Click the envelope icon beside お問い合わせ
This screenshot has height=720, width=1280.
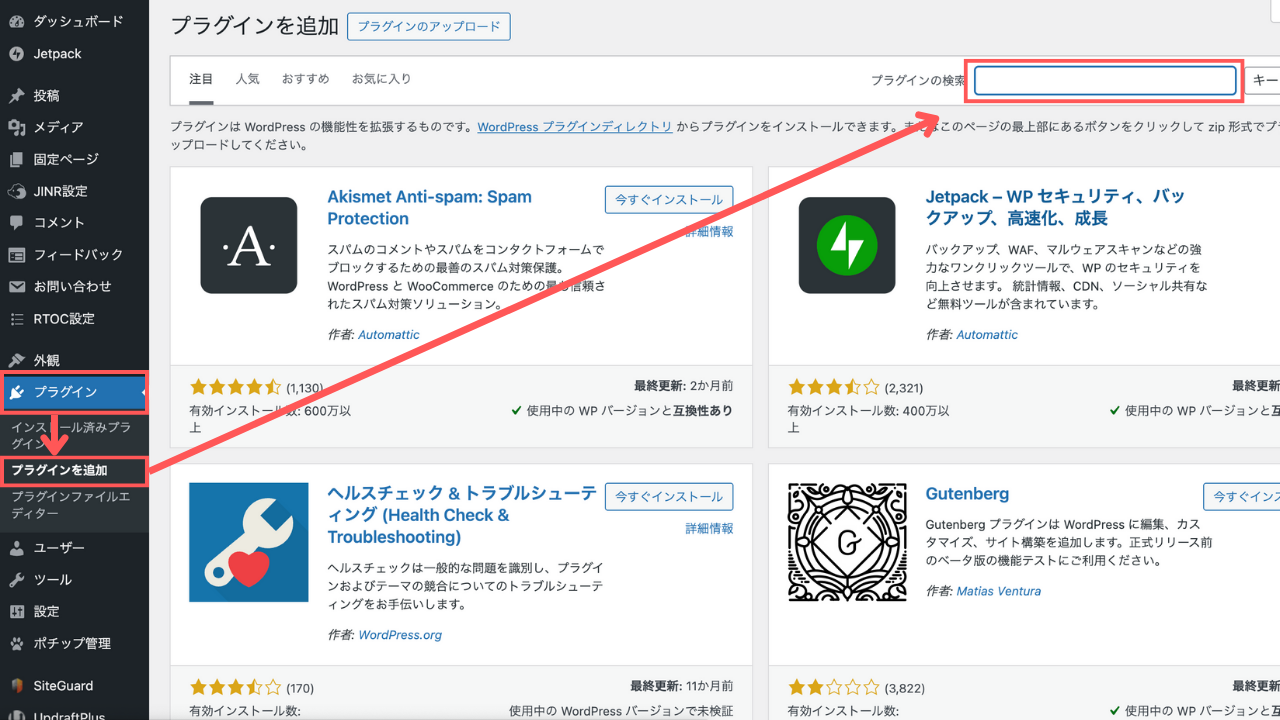tap(16, 287)
